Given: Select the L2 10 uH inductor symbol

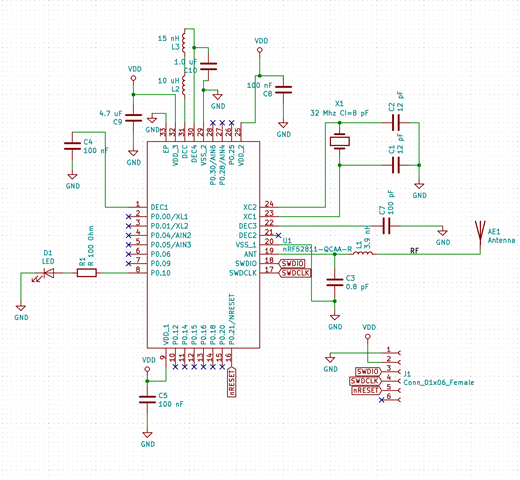Looking at the screenshot, I should point(184,85).
